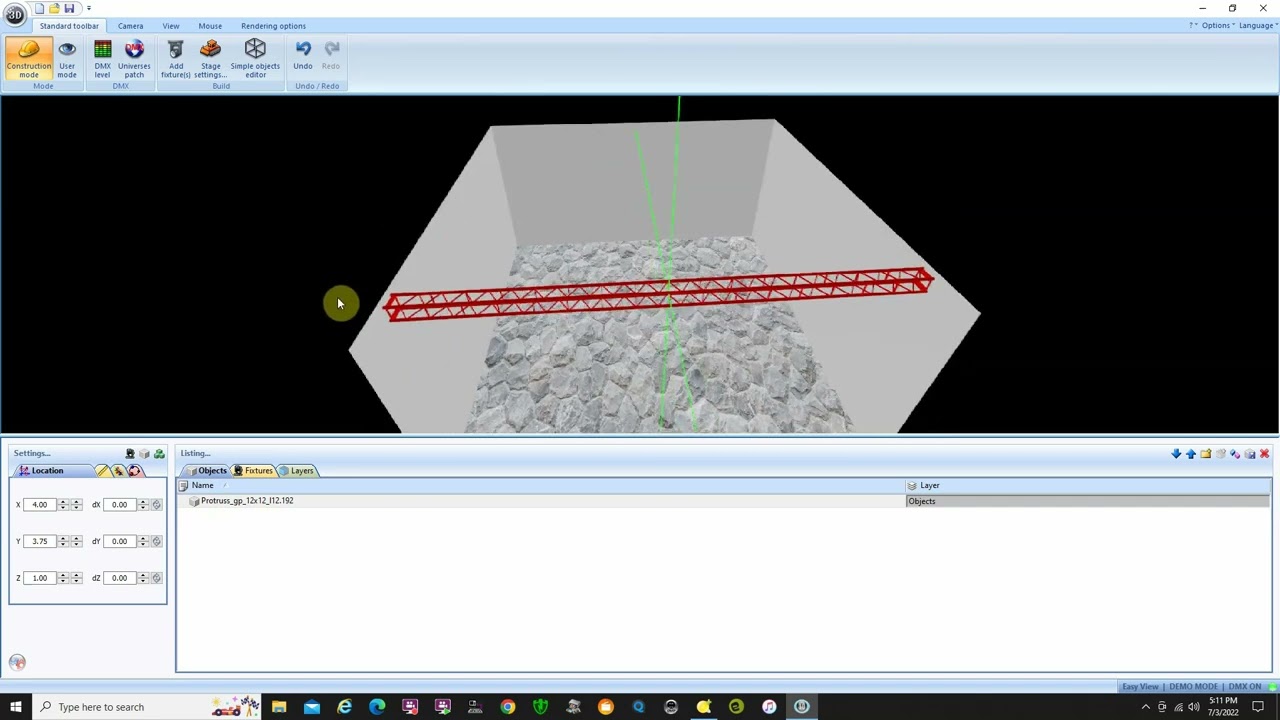Open Google Chrome from taskbar
This screenshot has height=720, width=1280.
508,707
